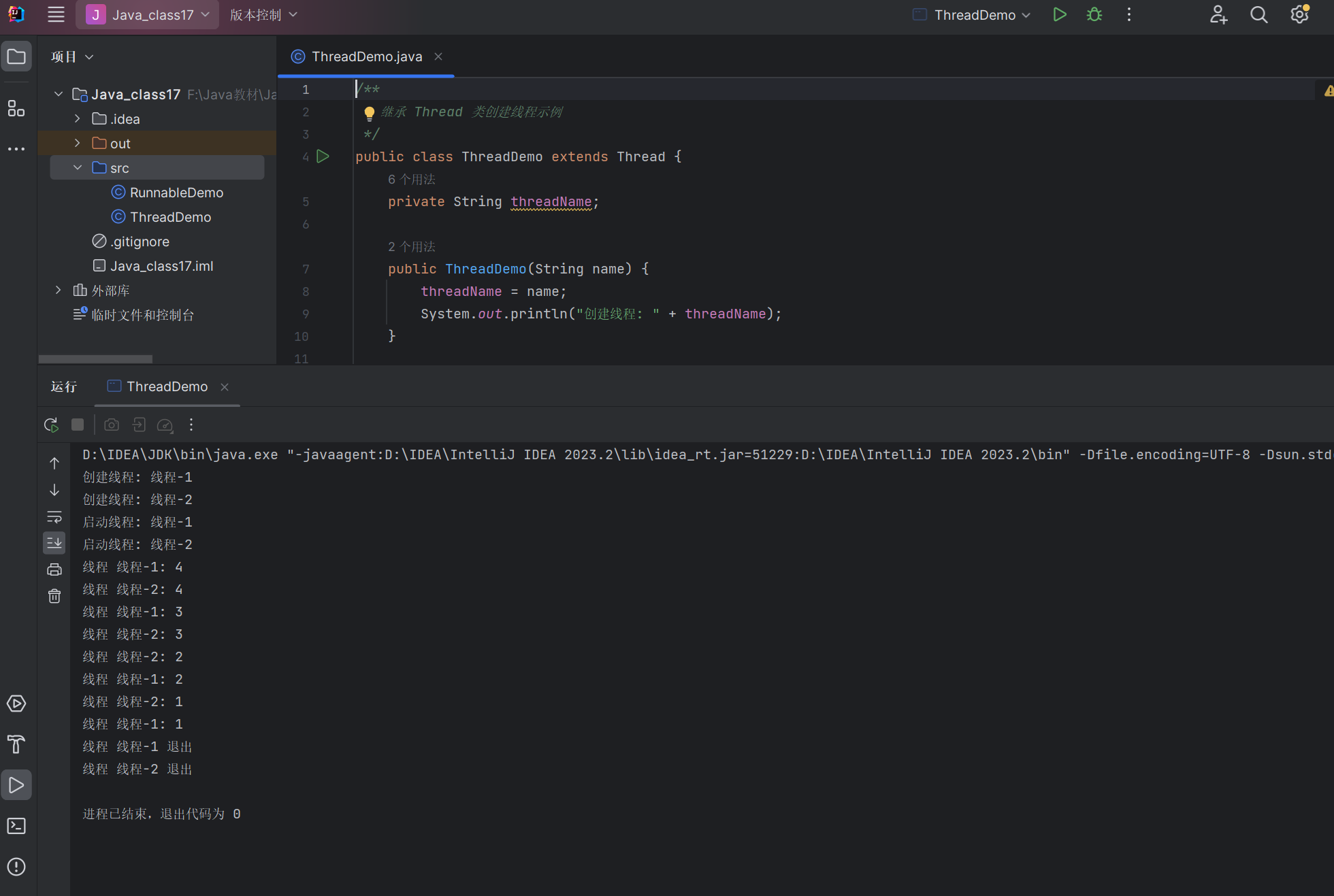Open the ThreadDemo run configuration dropdown
This screenshot has height=896, width=1334.
(x=981, y=15)
